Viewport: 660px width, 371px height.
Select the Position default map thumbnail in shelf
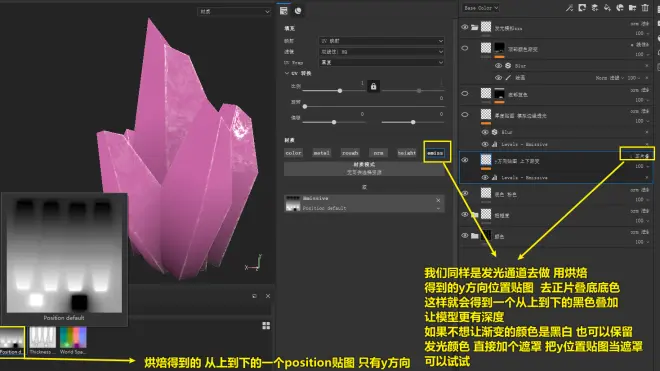[x=12, y=341]
